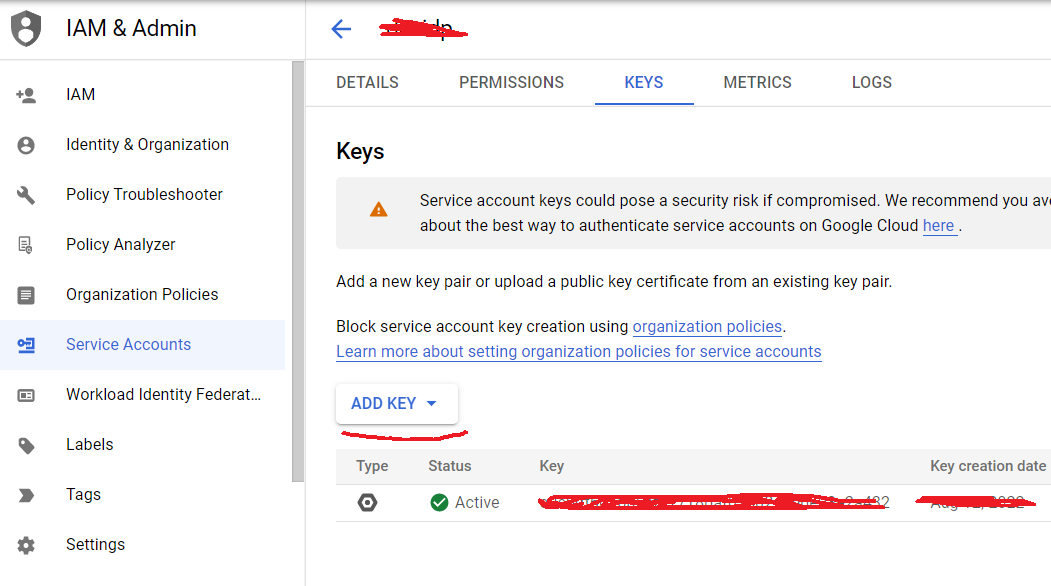Click the Organization Policies list icon
Viewport: 1051px width, 586px height.
click(26, 295)
